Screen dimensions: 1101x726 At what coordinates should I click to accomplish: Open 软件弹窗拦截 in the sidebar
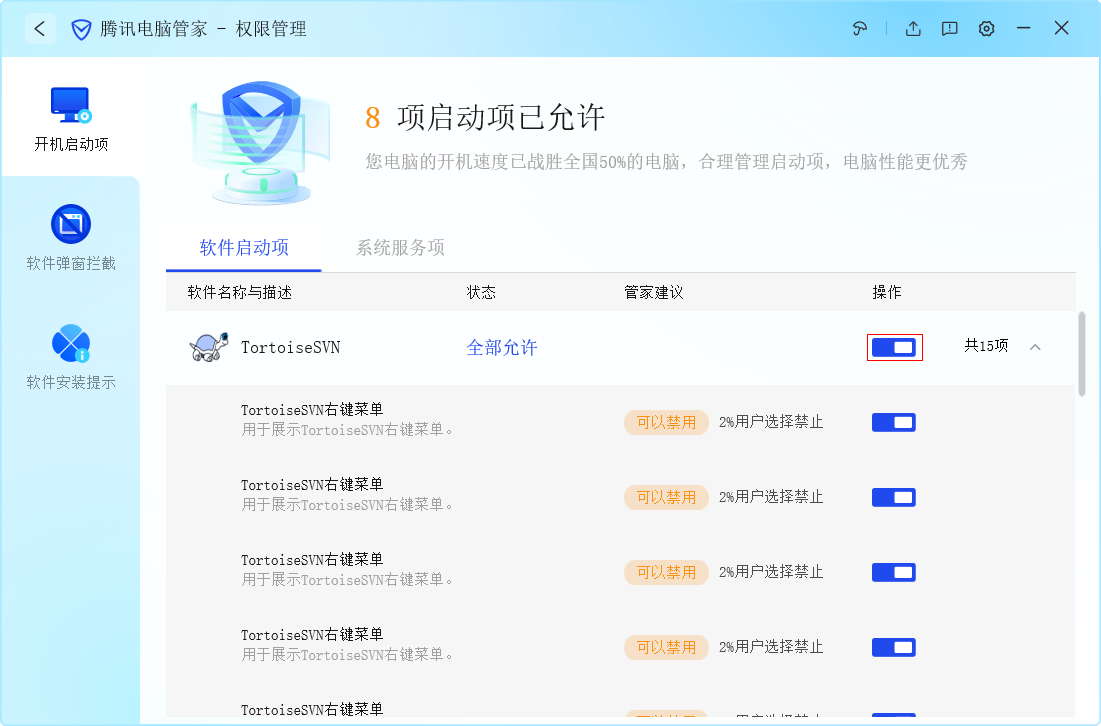tap(71, 237)
